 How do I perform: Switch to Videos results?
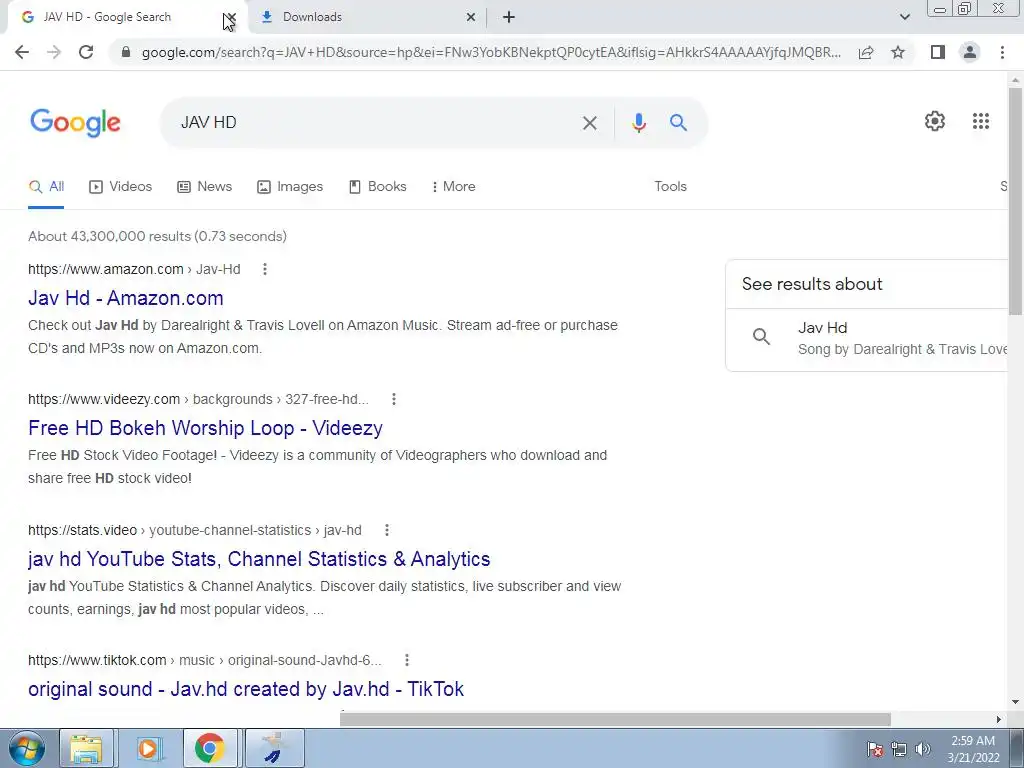coord(120,187)
